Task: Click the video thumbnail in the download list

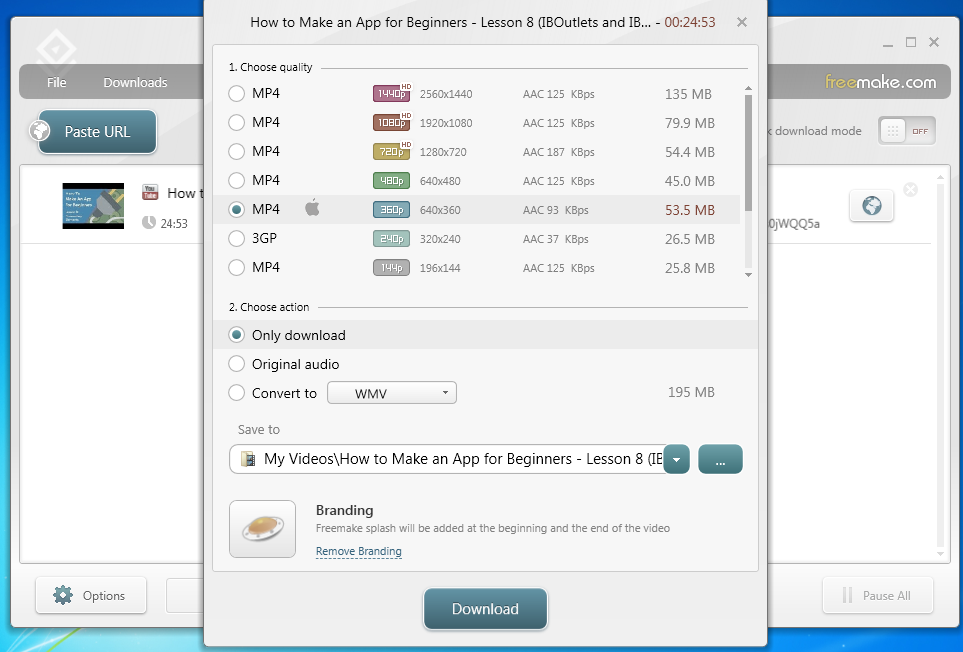Action: [93, 206]
